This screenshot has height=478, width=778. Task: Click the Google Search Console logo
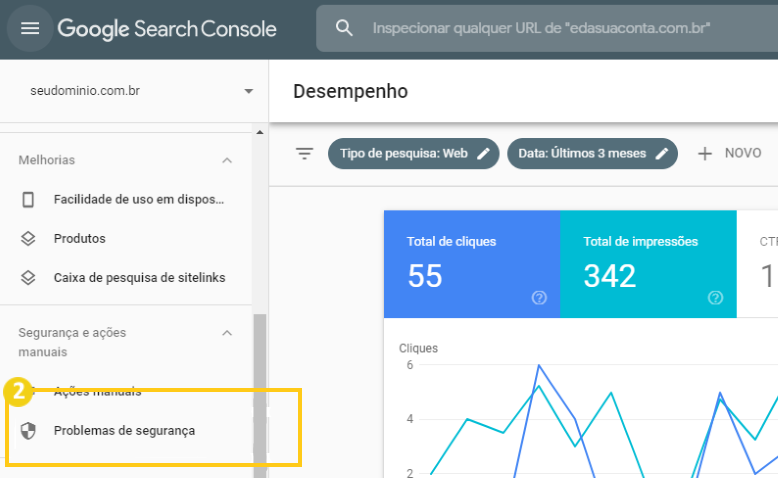coord(167,29)
